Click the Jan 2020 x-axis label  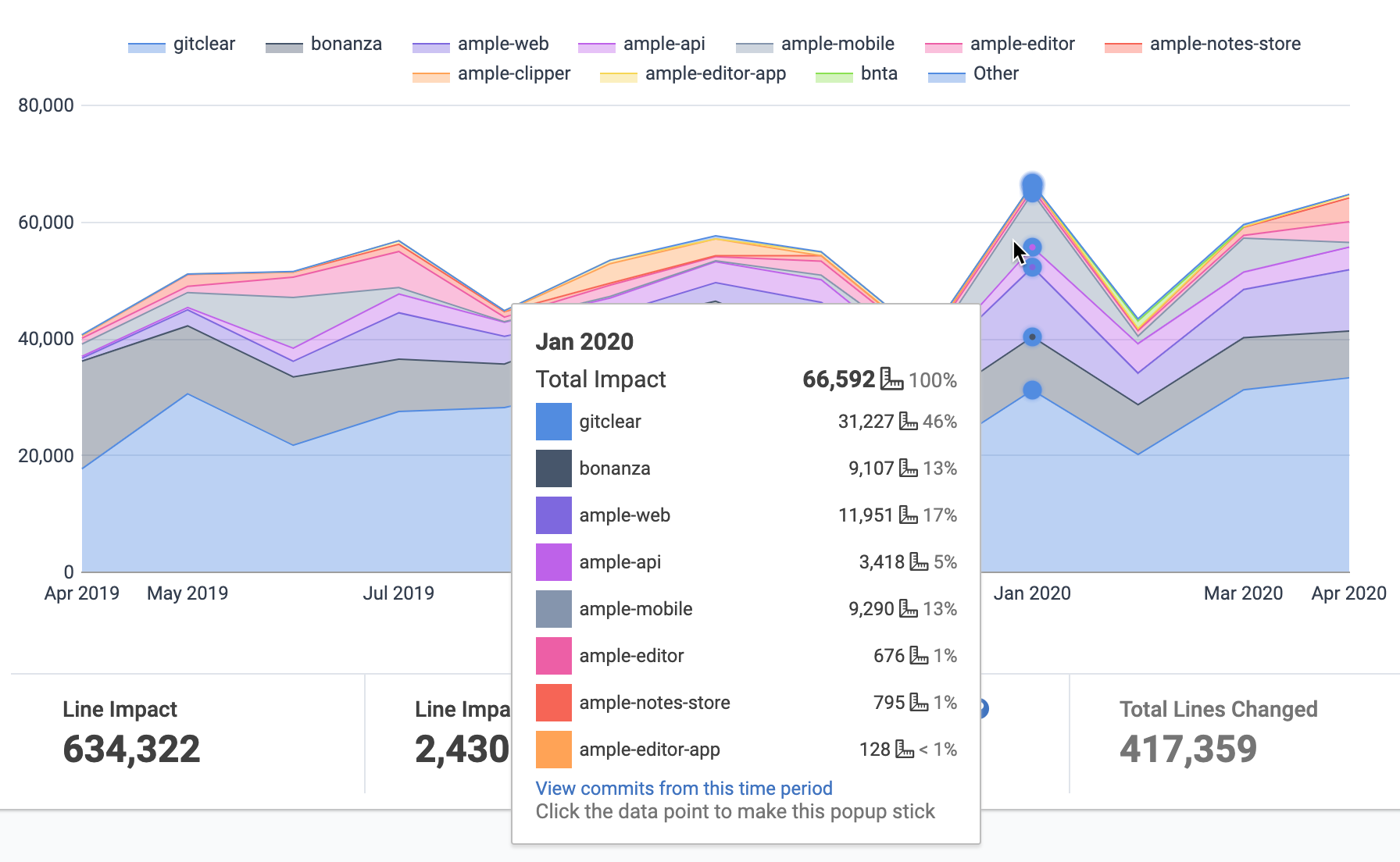pyautogui.click(x=1032, y=593)
